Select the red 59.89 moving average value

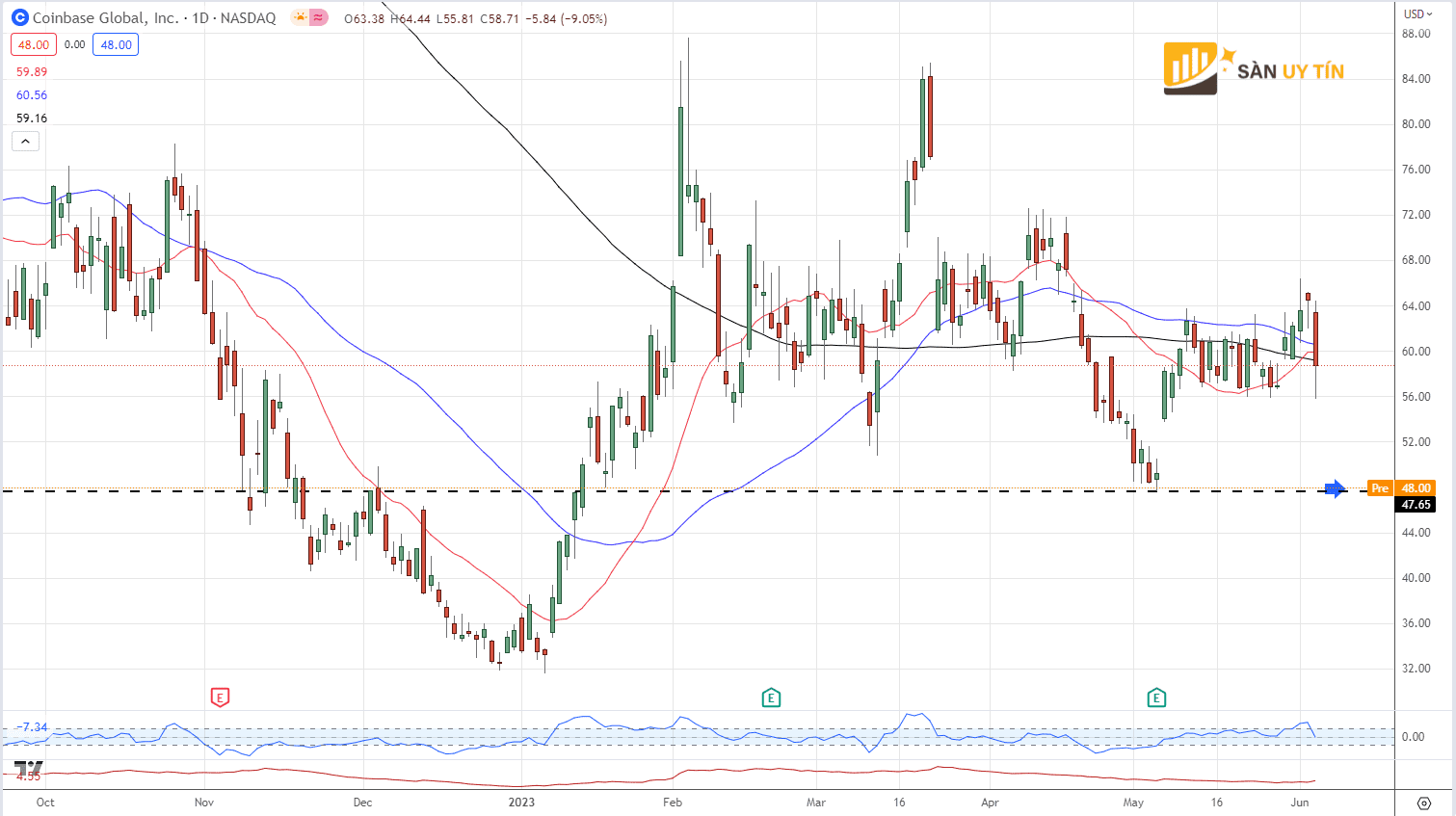32,72
